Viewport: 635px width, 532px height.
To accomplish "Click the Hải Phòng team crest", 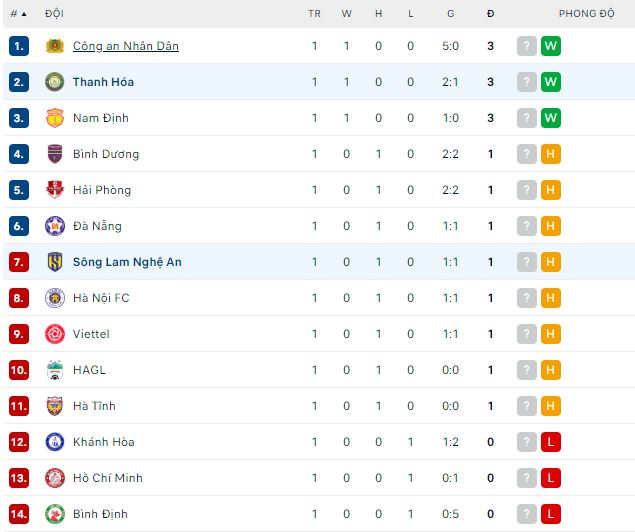I will pos(55,190).
